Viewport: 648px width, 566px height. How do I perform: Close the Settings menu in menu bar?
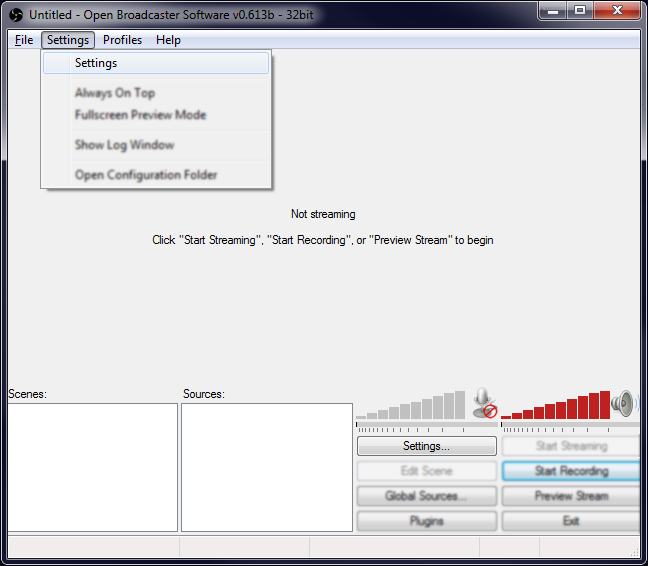[x=68, y=40]
